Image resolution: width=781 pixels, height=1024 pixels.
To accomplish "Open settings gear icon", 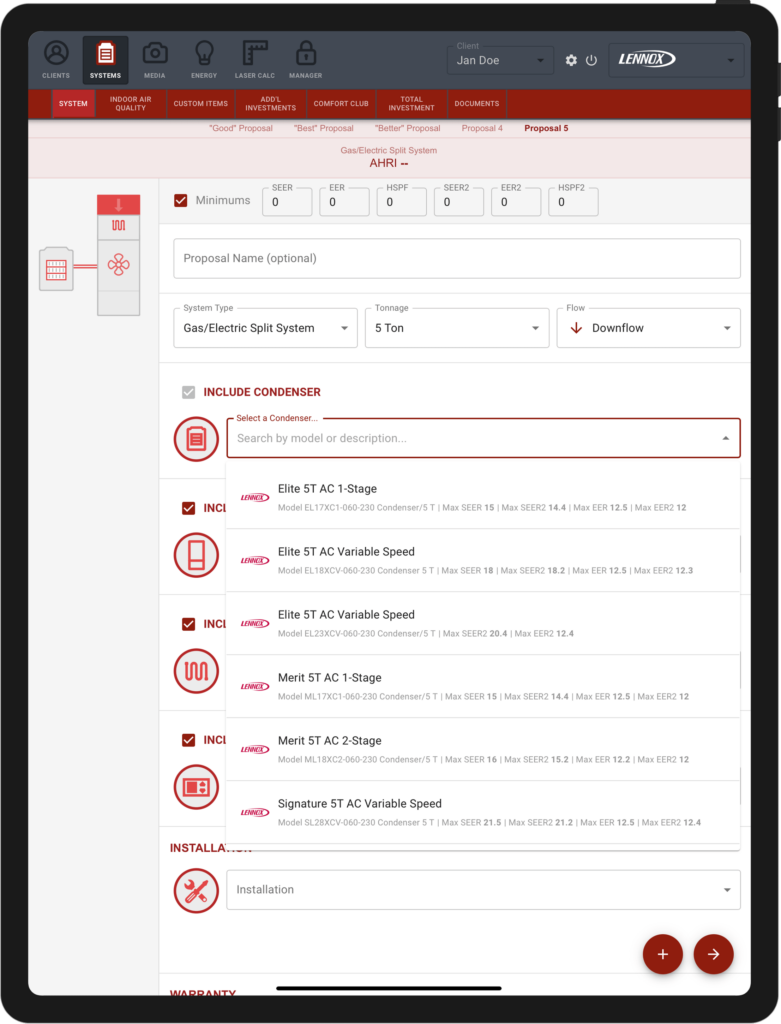I will tap(571, 60).
